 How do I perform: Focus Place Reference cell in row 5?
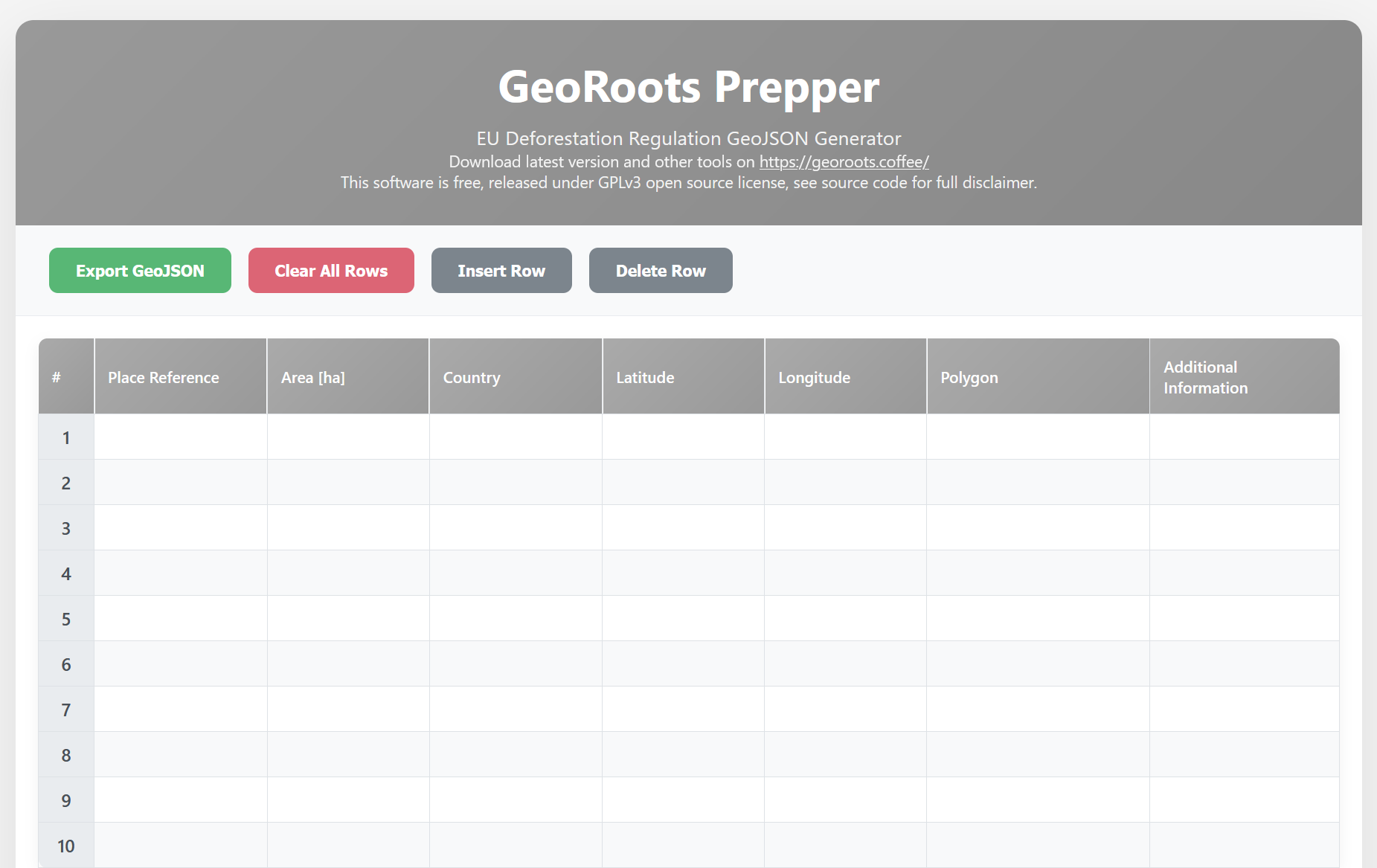click(x=181, y=618)
